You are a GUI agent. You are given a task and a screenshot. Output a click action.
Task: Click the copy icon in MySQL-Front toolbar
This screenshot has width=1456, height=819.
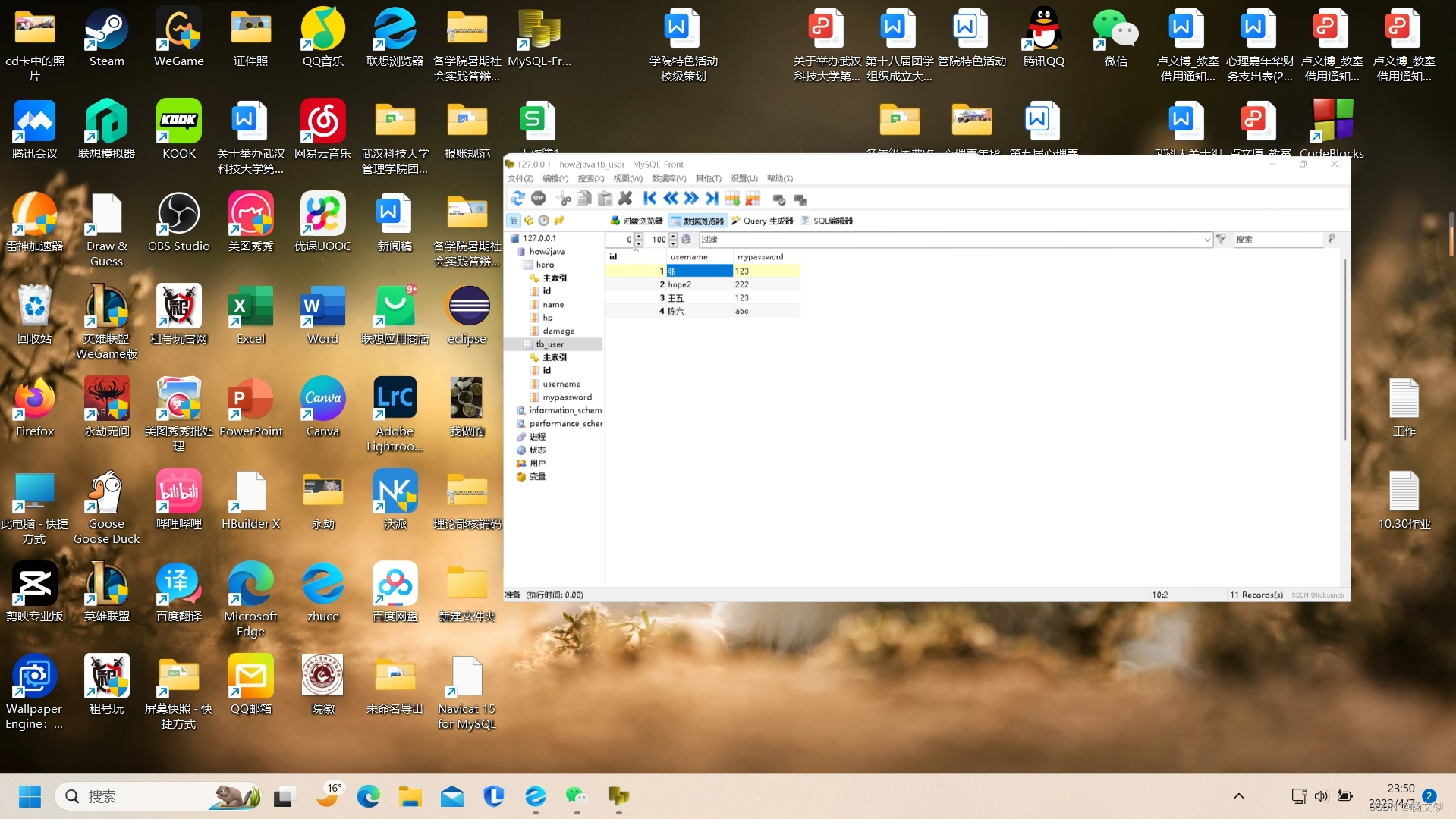(584, 199)
